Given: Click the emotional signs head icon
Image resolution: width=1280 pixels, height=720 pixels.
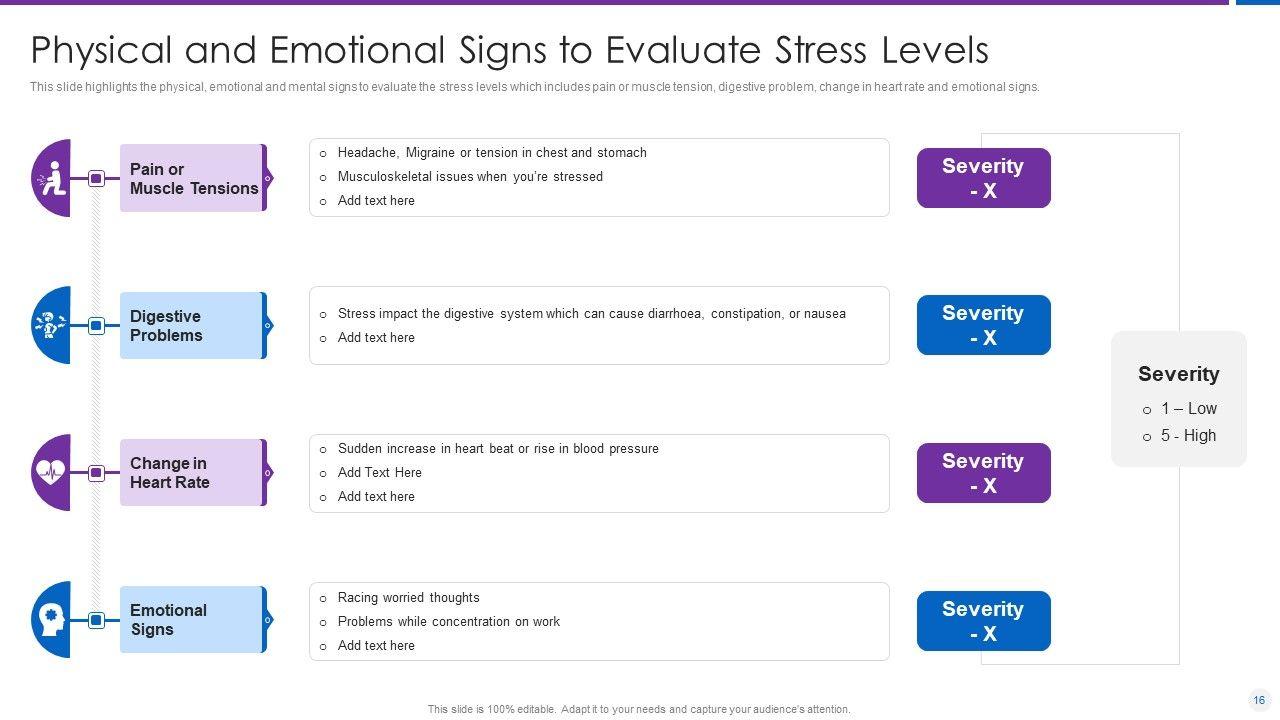Looking at the screenshot, I should (51, 620).
